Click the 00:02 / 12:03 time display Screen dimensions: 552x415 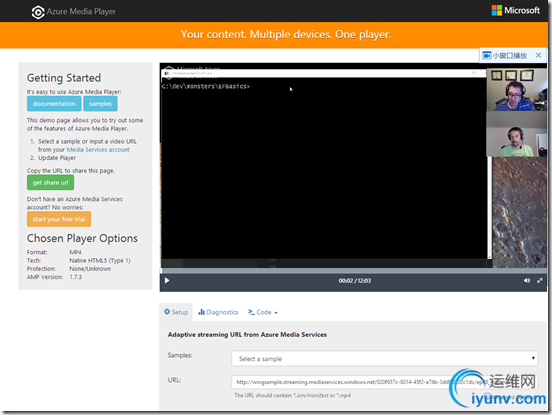coord(355,281)
